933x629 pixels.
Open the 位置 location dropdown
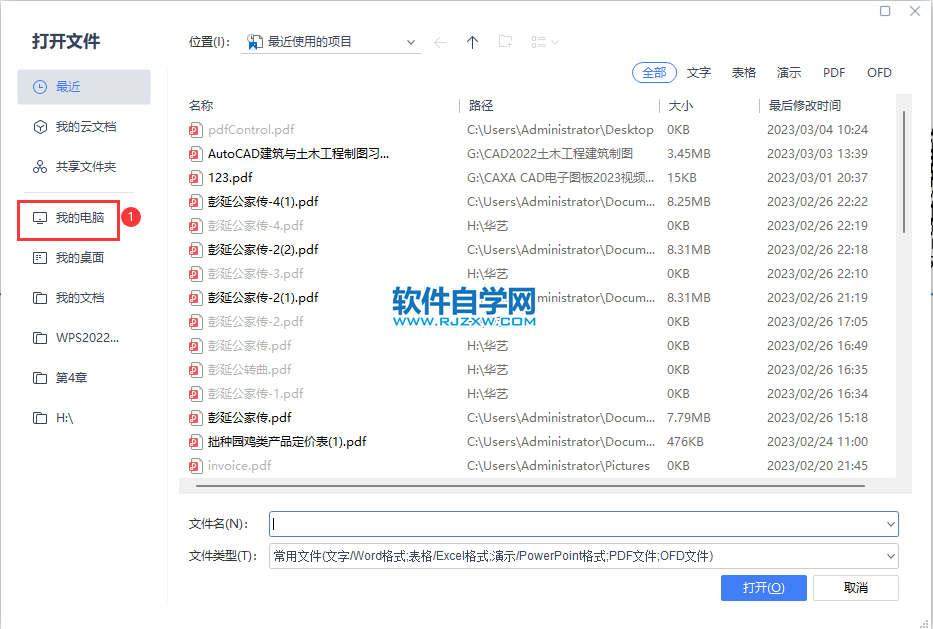[410, 41]
